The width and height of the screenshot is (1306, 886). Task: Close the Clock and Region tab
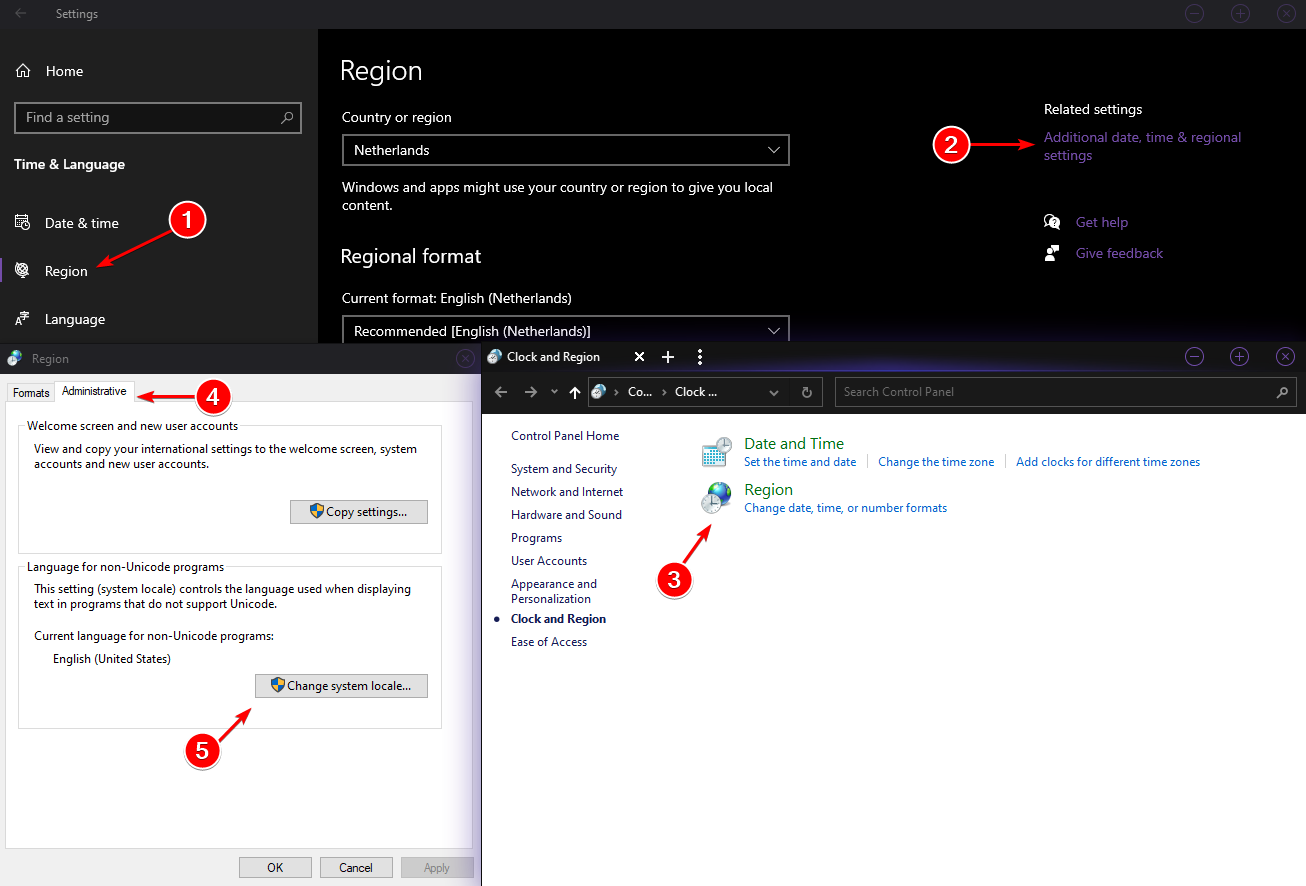640,357
